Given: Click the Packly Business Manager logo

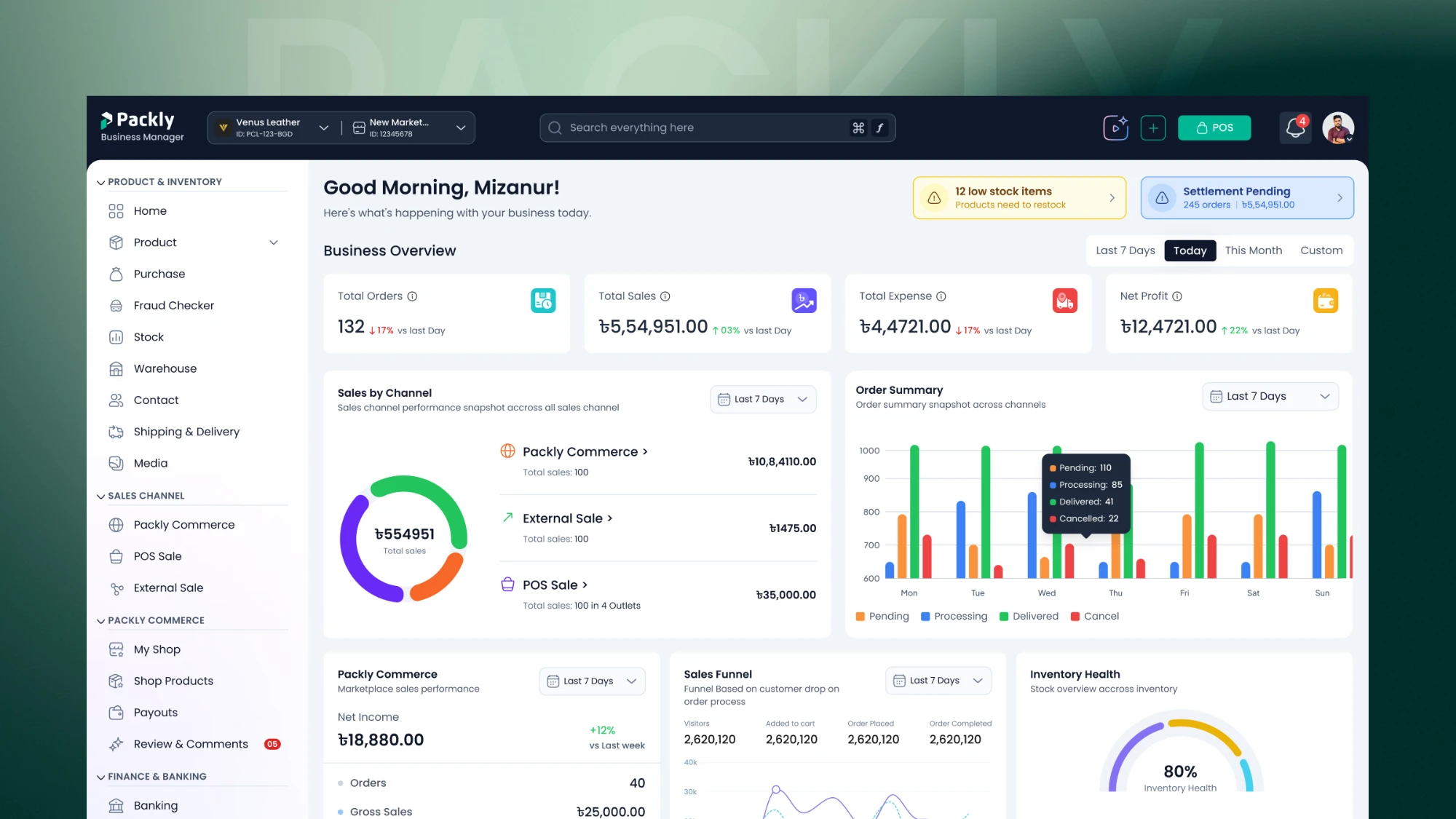Looking at the screenshot, I should click(x=142, y=127).
